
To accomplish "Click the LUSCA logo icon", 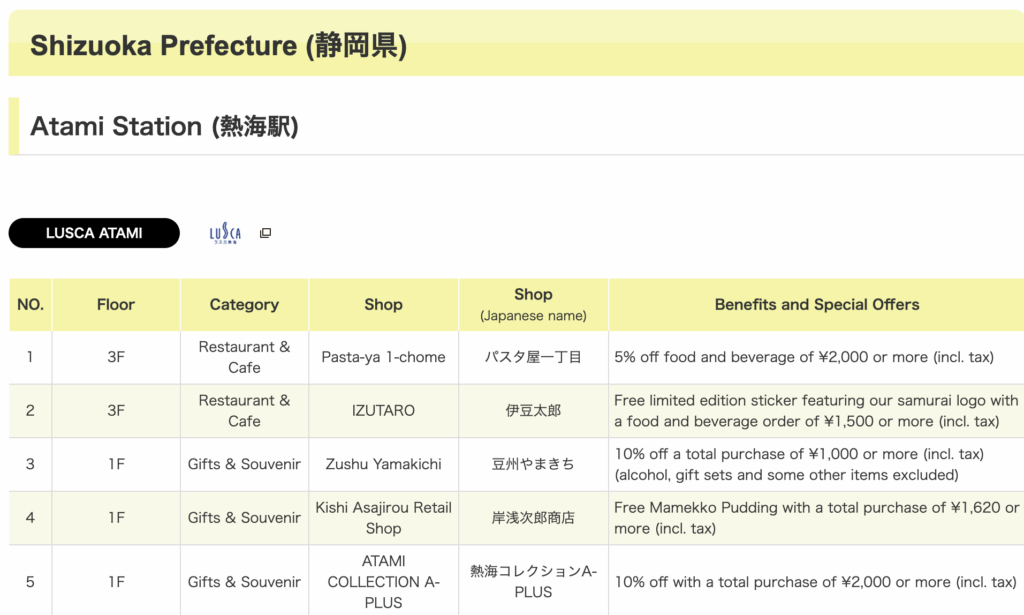I will point(225,233).
